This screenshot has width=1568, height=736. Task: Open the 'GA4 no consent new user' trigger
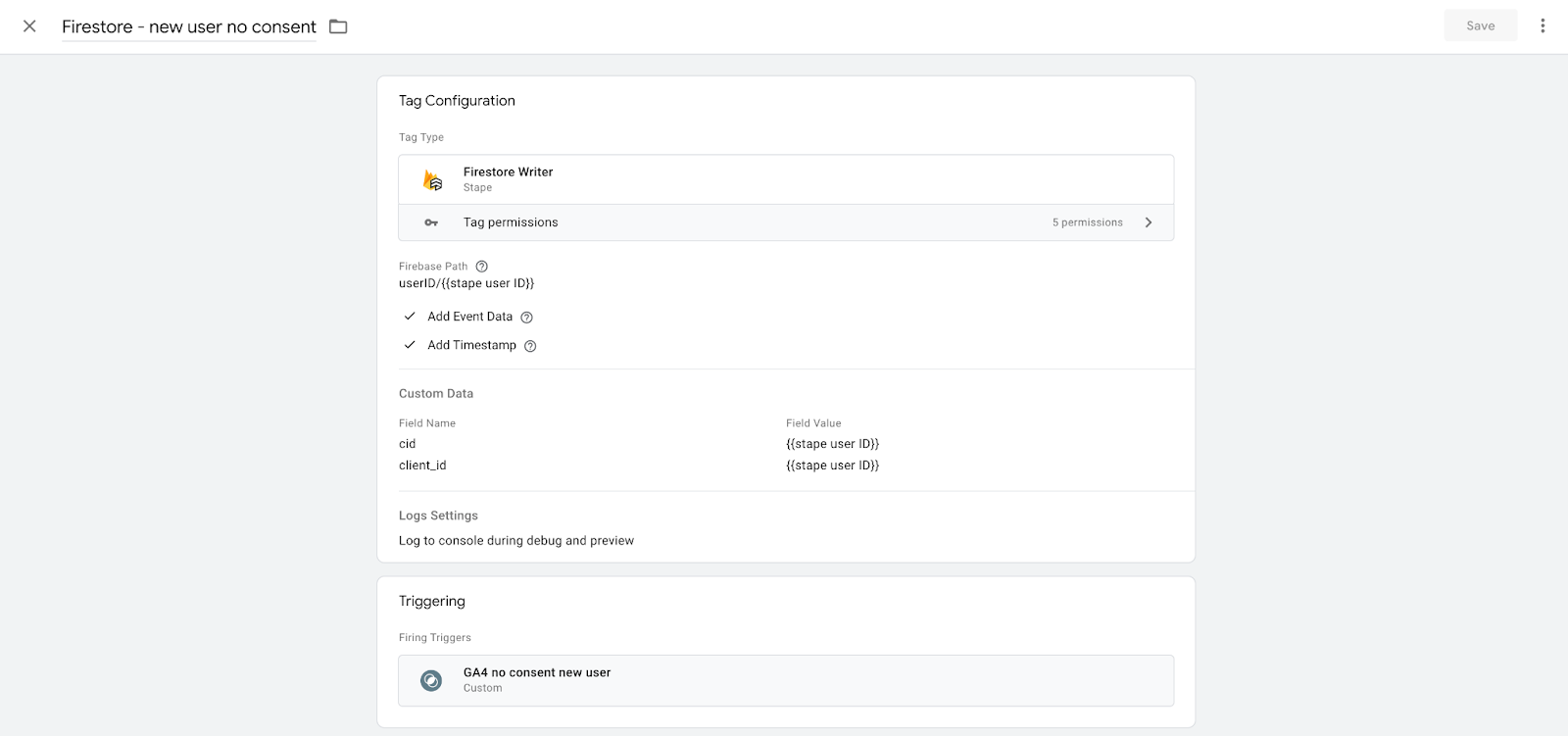[x=786, y=680]
